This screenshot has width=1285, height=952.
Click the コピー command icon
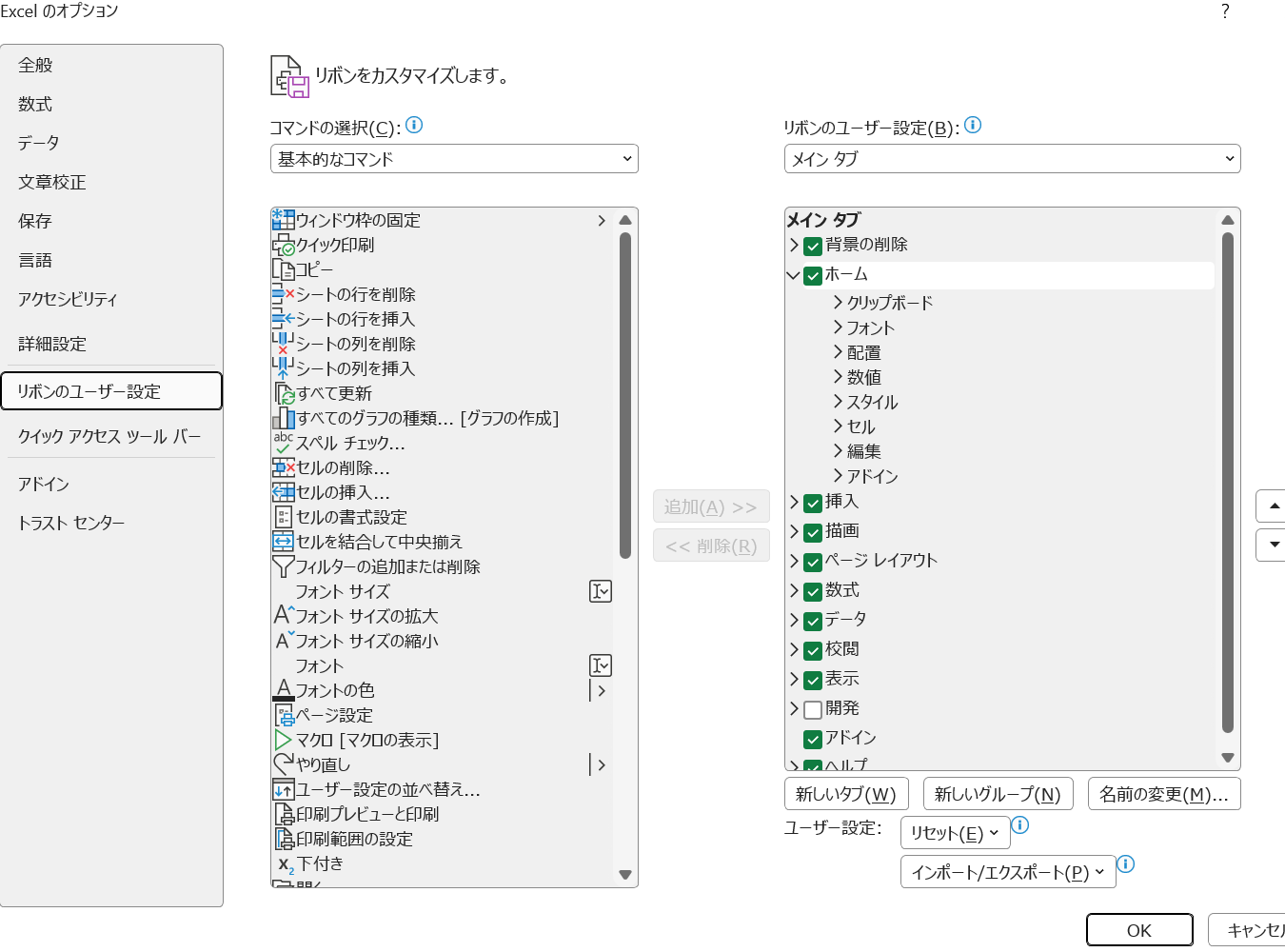coord(283,269)
